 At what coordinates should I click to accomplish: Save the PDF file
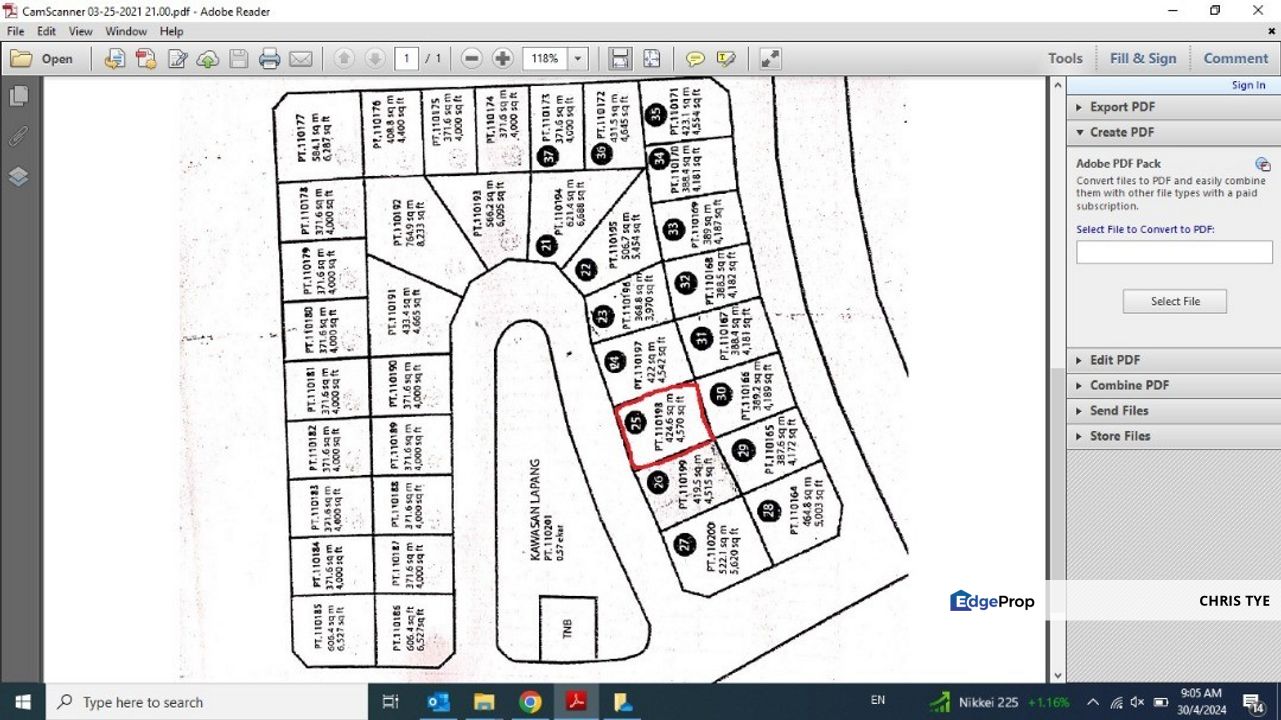pyautogui.click(x=238, y=58)
